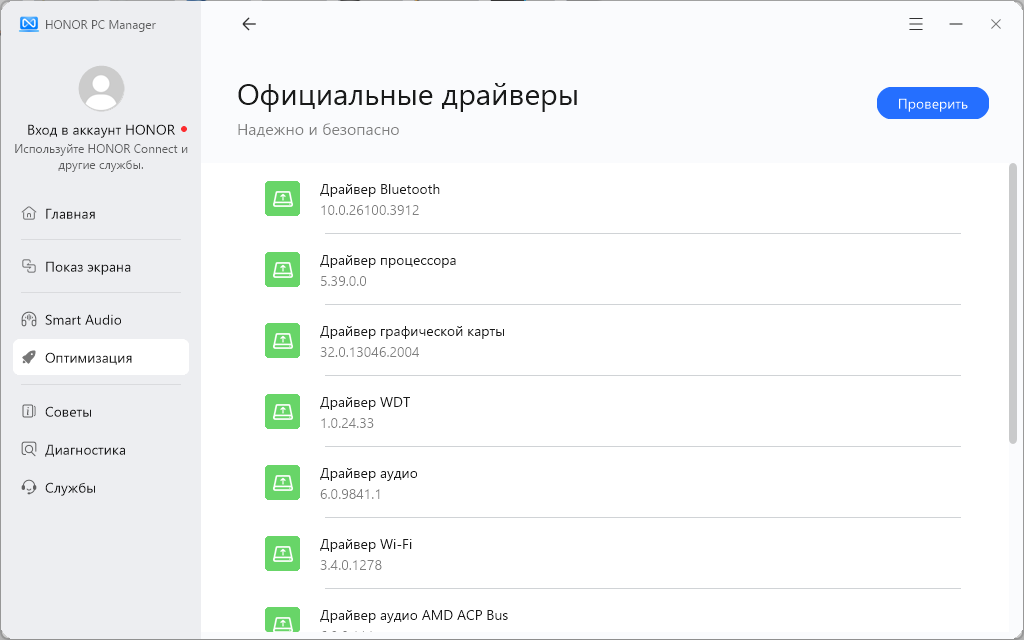Click the vertical scrollbar of driver list
This screenshot has width=1024, height=640.
coord(1013,300)
